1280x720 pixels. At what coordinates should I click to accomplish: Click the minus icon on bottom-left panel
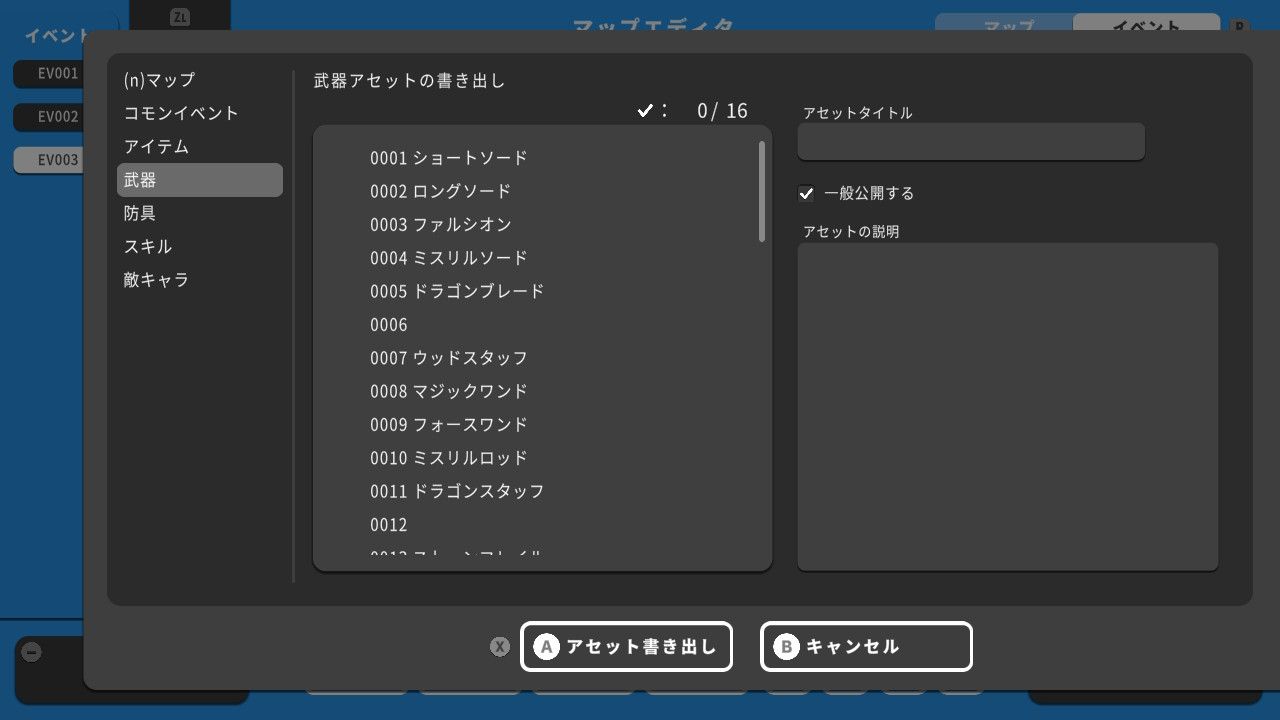coord(33,651)
